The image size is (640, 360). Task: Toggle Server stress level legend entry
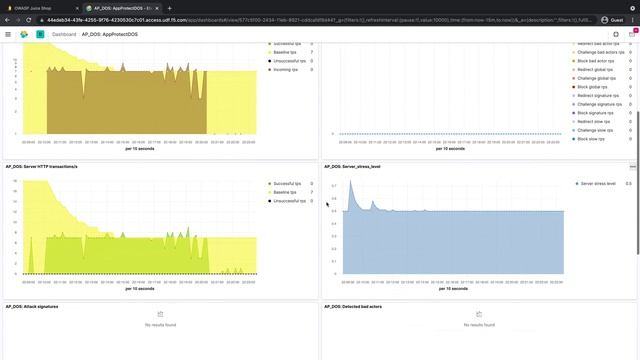point(598,184)
